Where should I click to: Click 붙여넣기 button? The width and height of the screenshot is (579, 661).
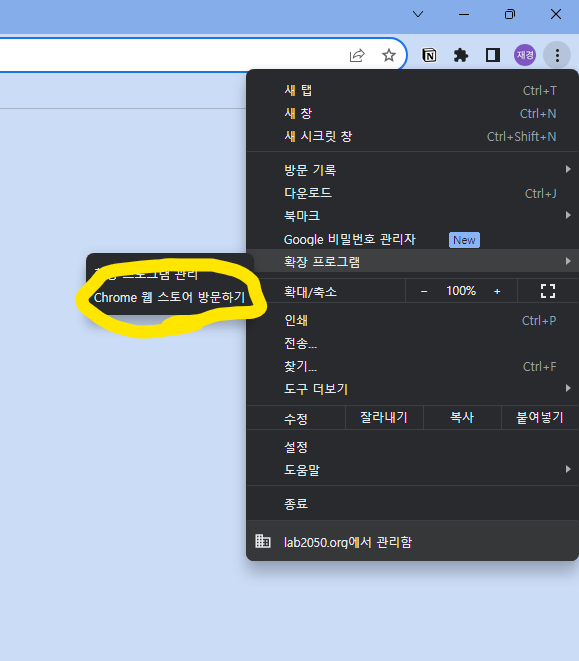[540, 418]
